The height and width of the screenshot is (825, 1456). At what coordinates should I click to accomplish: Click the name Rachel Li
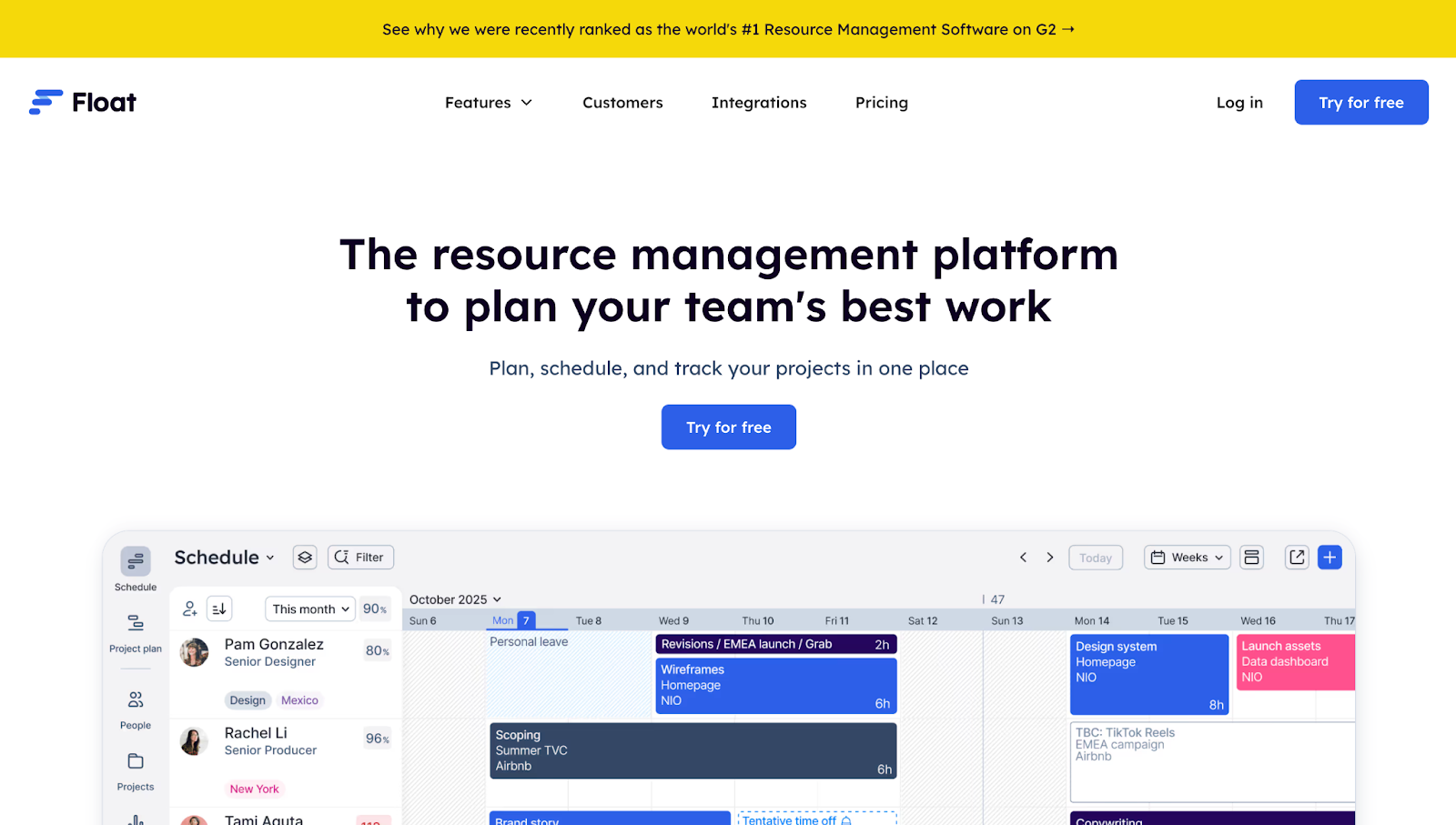coord(256,733)
